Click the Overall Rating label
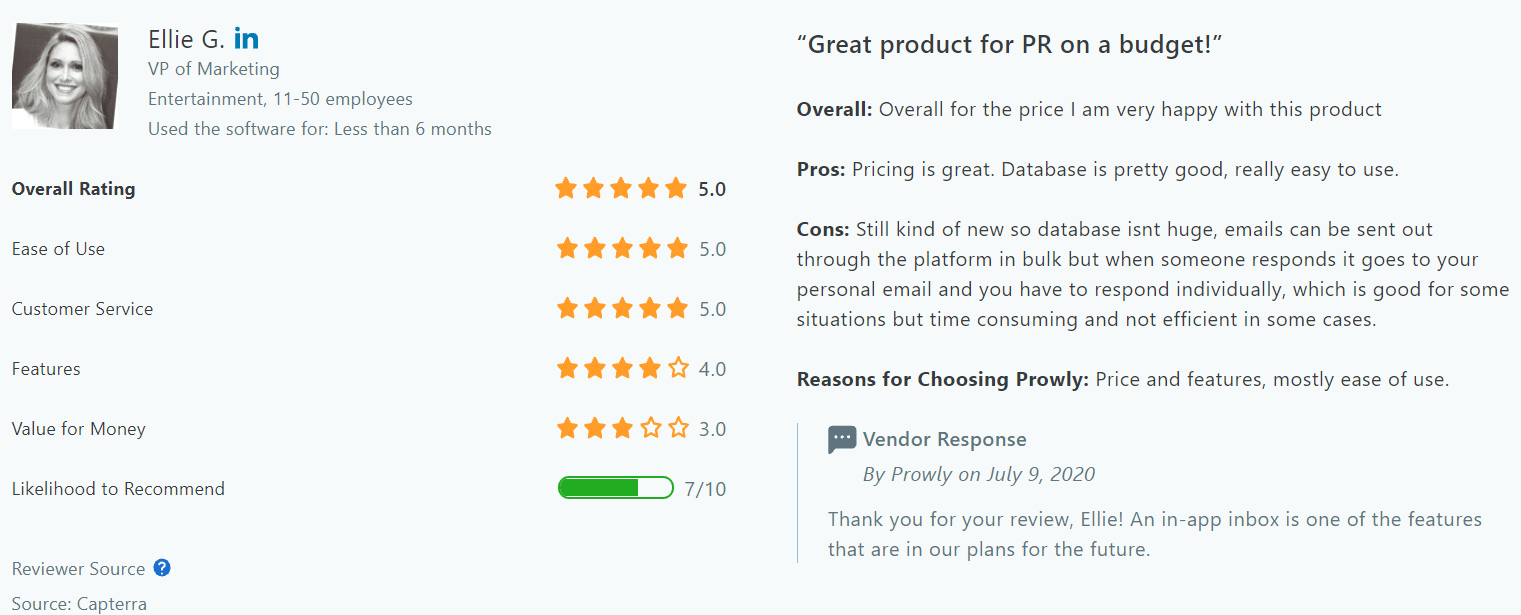This screenshot has width=1521, height=615. [x=73, y=189]
